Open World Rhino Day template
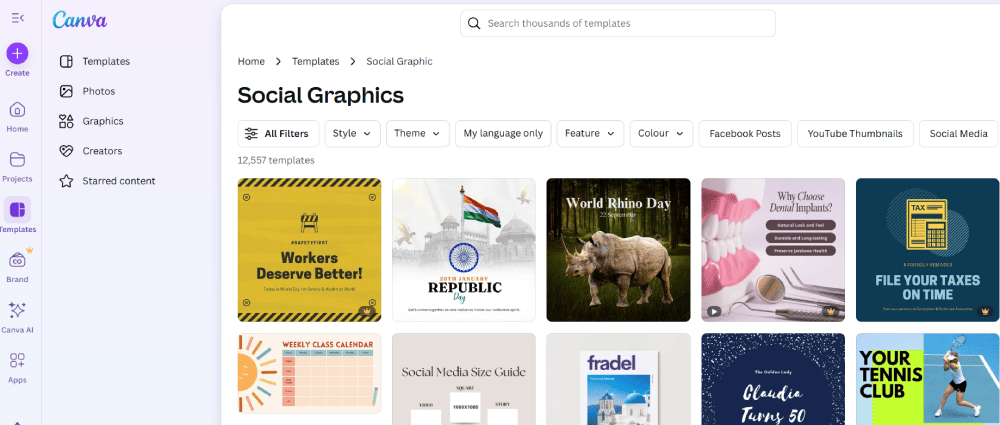The height and width of the screenshot is (425, 1000). click(619, 250)
